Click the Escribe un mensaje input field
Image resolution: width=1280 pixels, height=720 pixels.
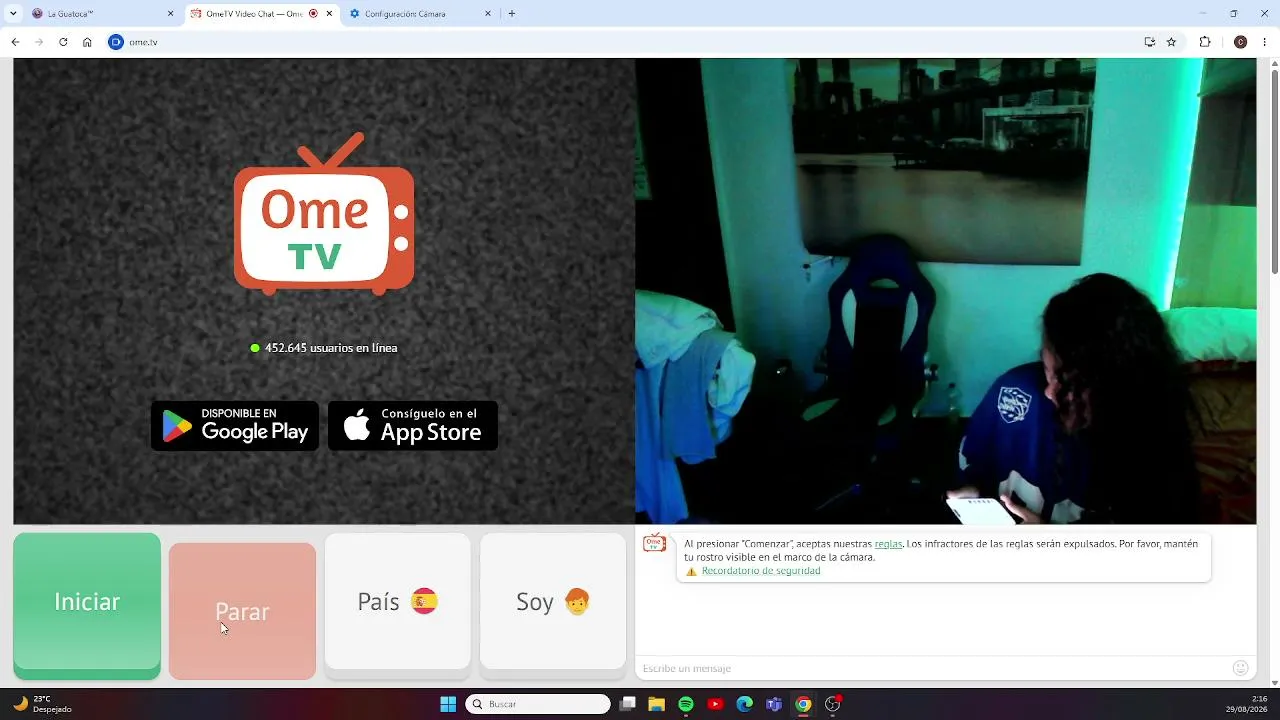coord(930,668)
